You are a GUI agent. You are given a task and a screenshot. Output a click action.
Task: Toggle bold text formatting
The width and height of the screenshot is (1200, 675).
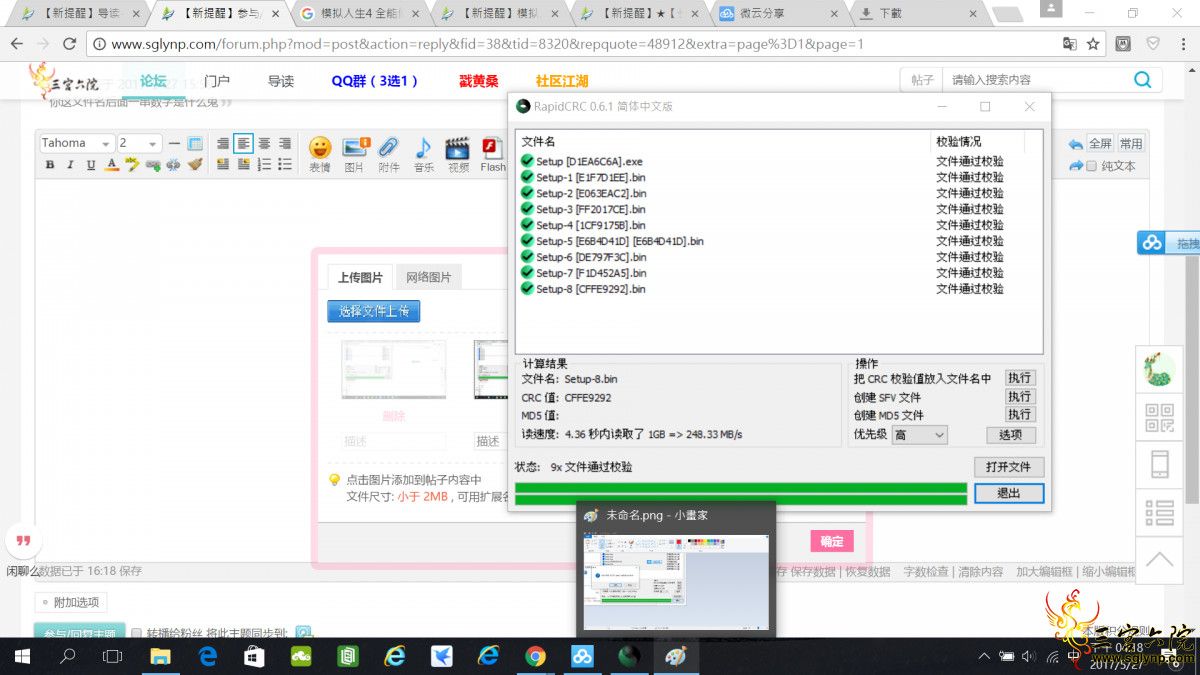tap(50, 165)
